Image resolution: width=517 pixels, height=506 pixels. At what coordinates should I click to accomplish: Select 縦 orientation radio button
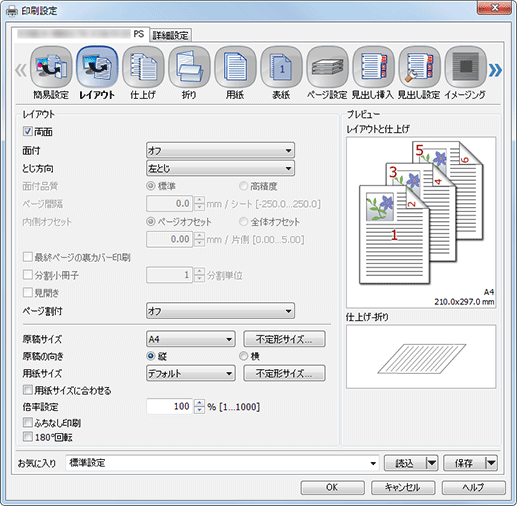tap(151, 356)
